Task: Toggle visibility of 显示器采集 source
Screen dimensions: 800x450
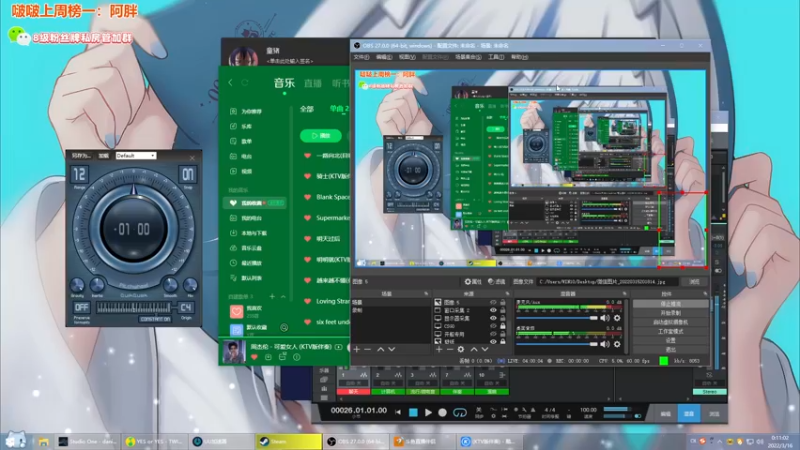Action: point(493,318)
